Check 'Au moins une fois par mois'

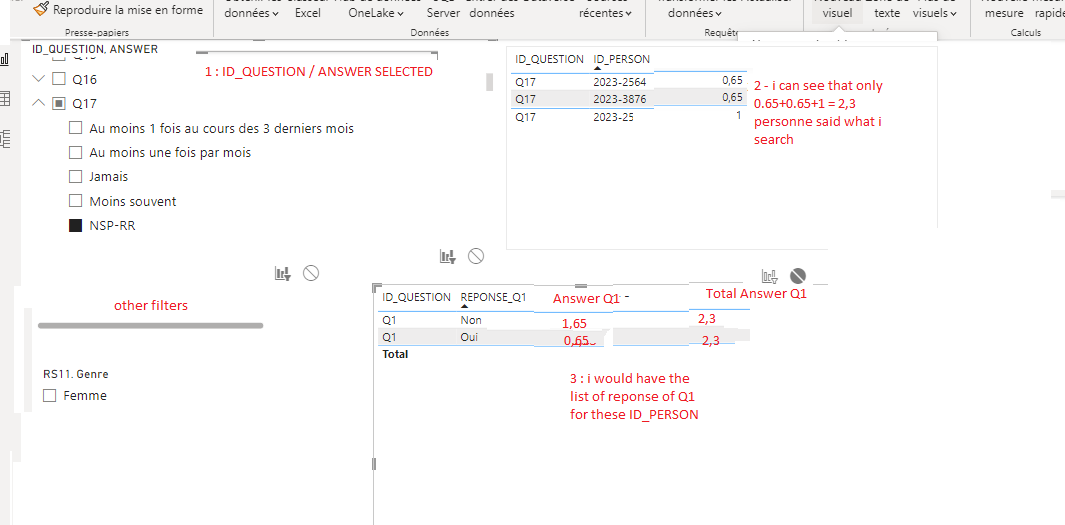tap(75, 152)
